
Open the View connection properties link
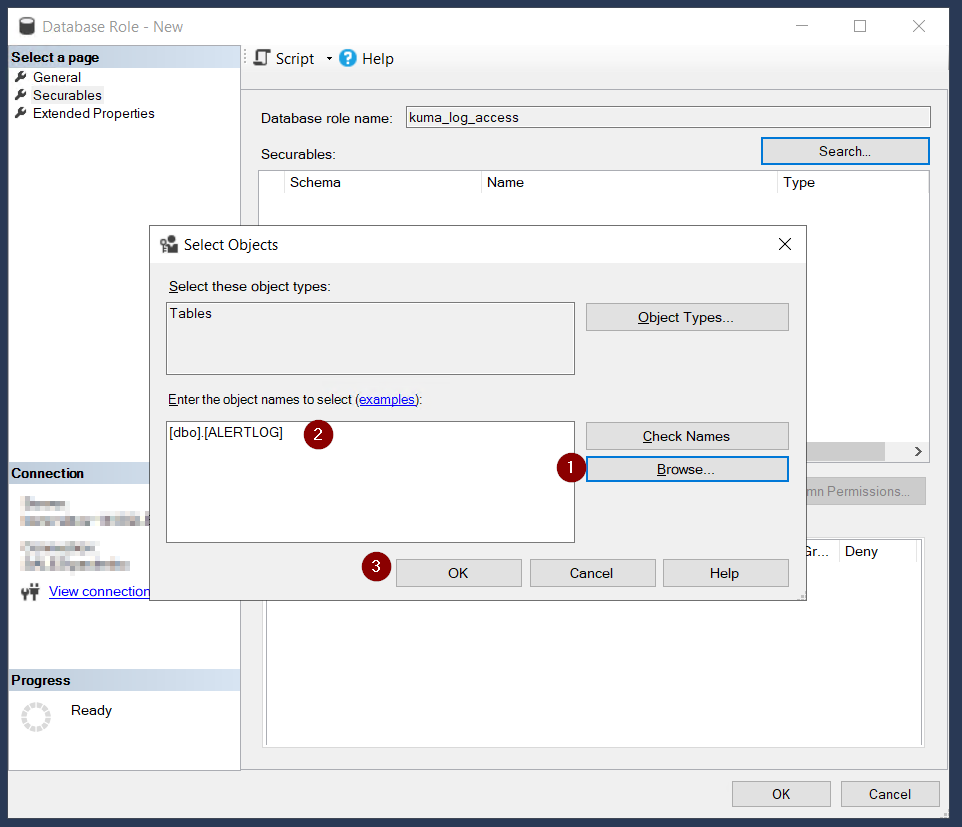coord(99,591)
